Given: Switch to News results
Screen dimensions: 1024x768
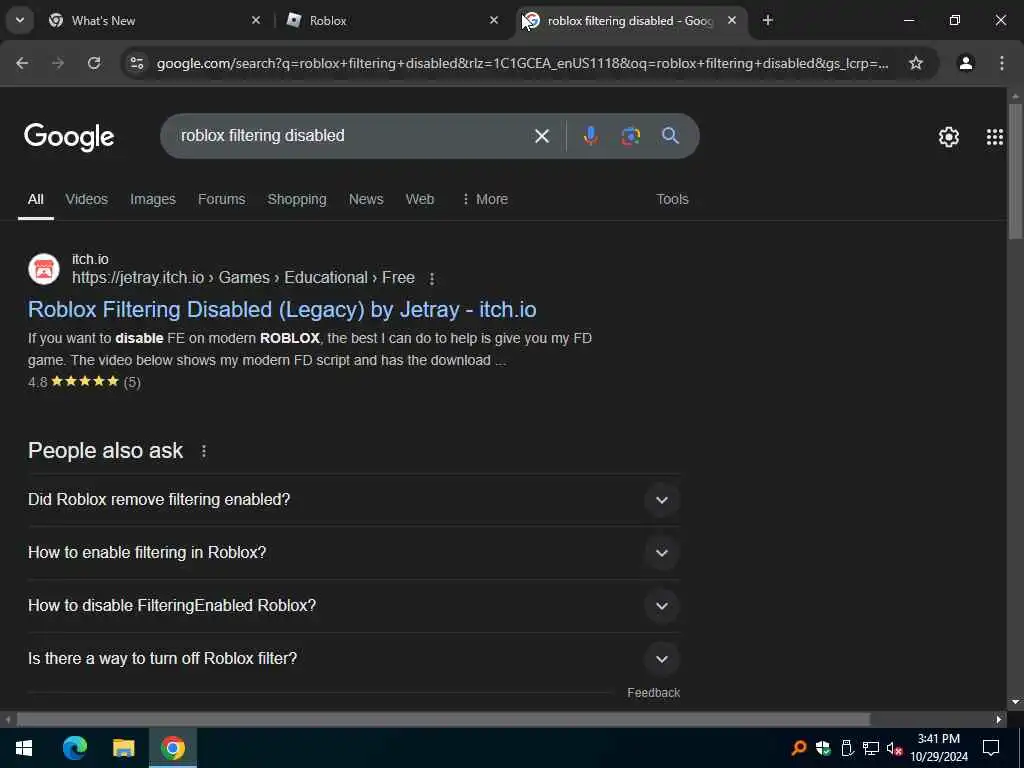Looking at the screenshot, I should (x=366, y=199).
